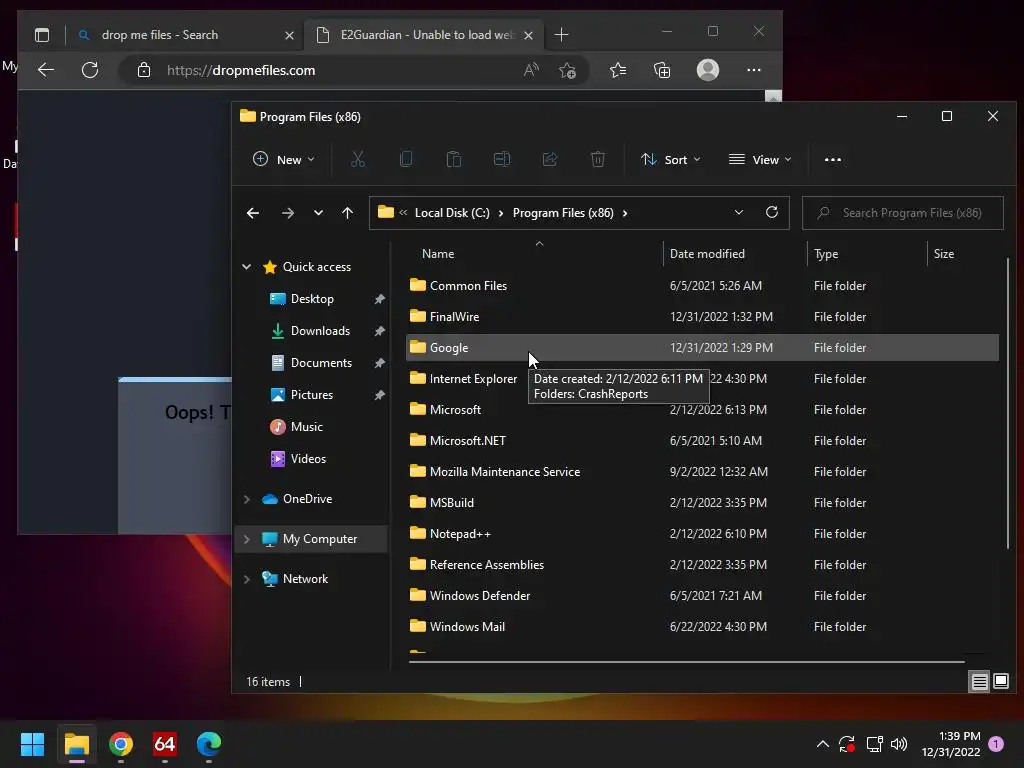Click the Copy icon in Explorer toolbar
The width and height of the screenshot is (1024, 768).
(x=406, y=159)
